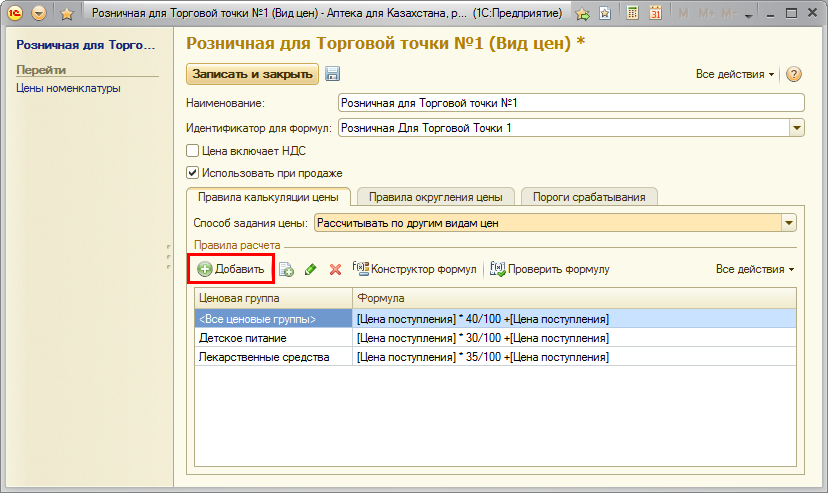Viewport: 828px width, 493px height.
Task: Uncheck Использовать при продаже checkbox
Action: 193,172
